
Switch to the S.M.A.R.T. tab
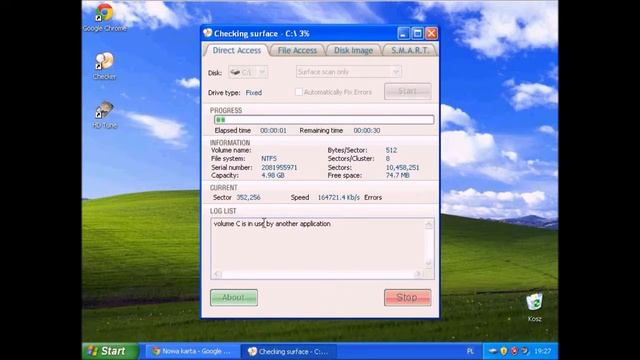(409, 51)
